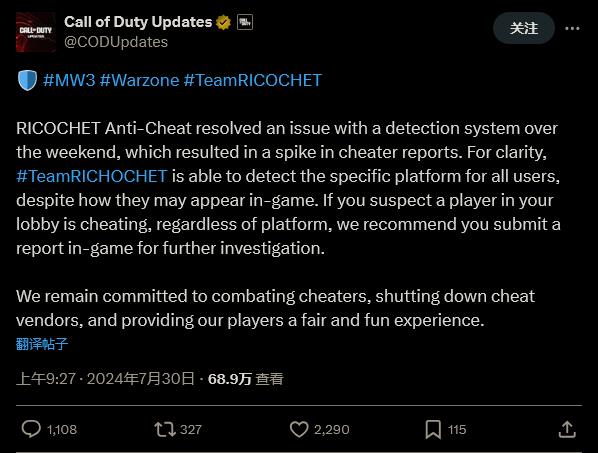
Task: Click the Call of Duty affiliate badge
Action: coord(244,22)
